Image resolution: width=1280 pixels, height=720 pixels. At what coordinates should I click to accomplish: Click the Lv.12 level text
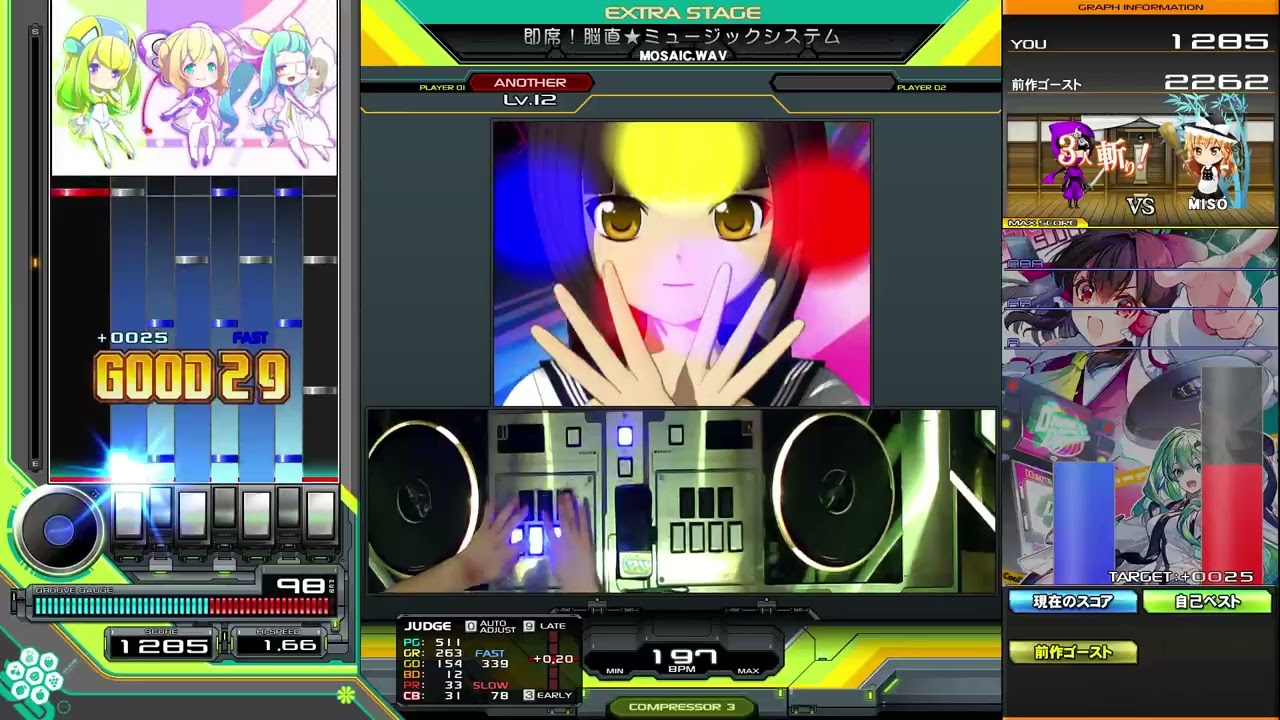pyautogui.click(x=530, y=100)
